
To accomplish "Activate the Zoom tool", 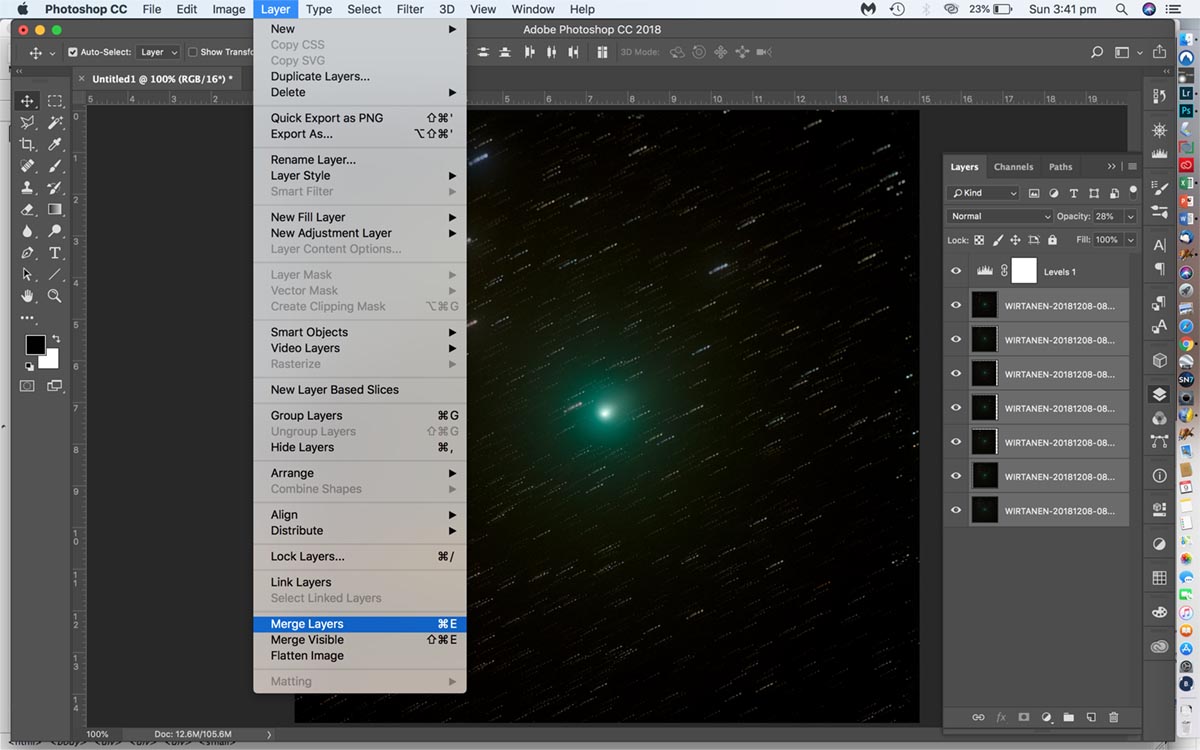I will tap(55, 296).
